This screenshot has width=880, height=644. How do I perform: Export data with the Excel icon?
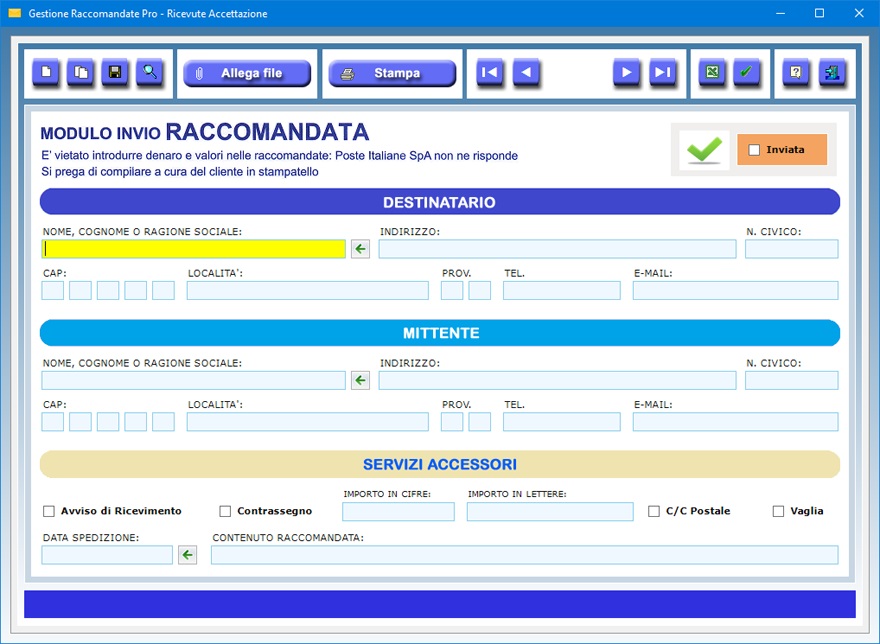[712, 72]
